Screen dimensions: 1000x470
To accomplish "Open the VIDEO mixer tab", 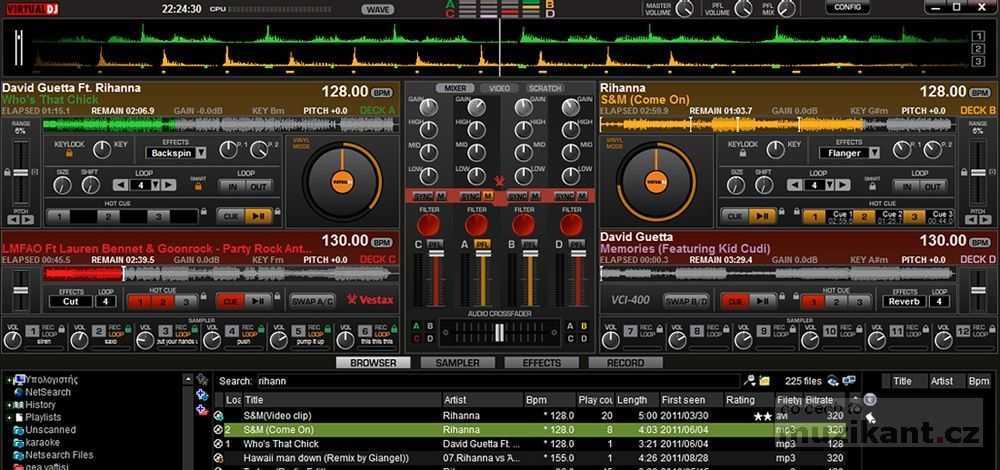I will coord(499,89).
